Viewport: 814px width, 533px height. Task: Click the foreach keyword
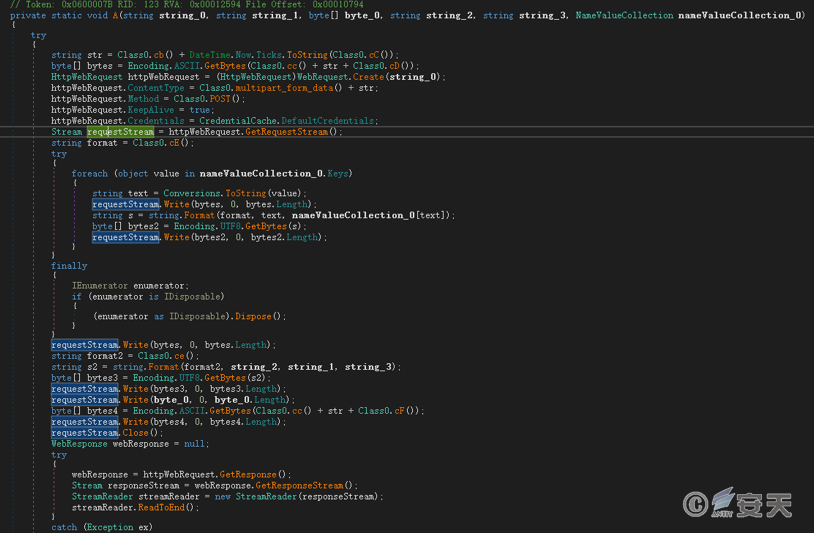[x=89, y=173]
